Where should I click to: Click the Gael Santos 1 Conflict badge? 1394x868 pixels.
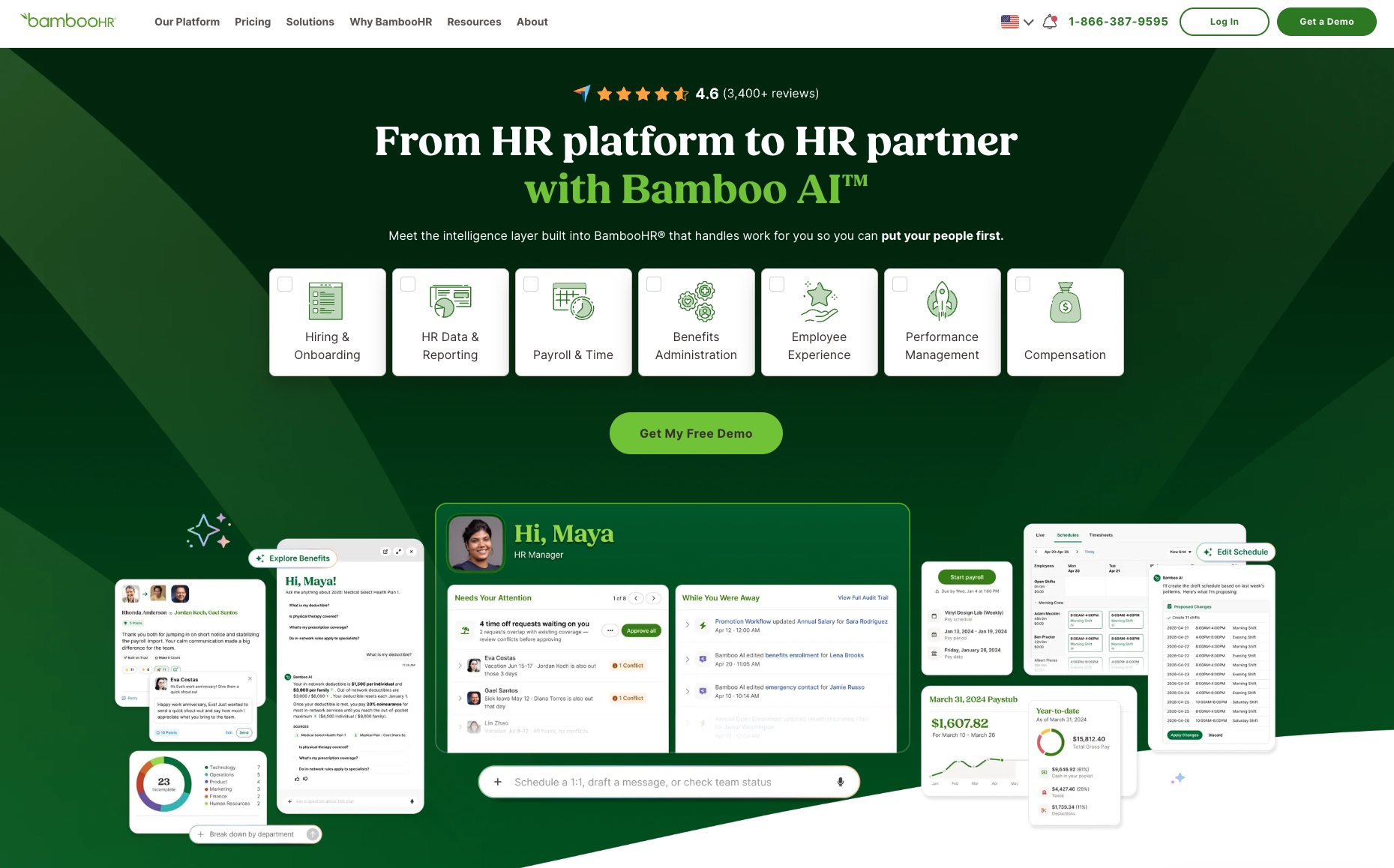[628, 698]
